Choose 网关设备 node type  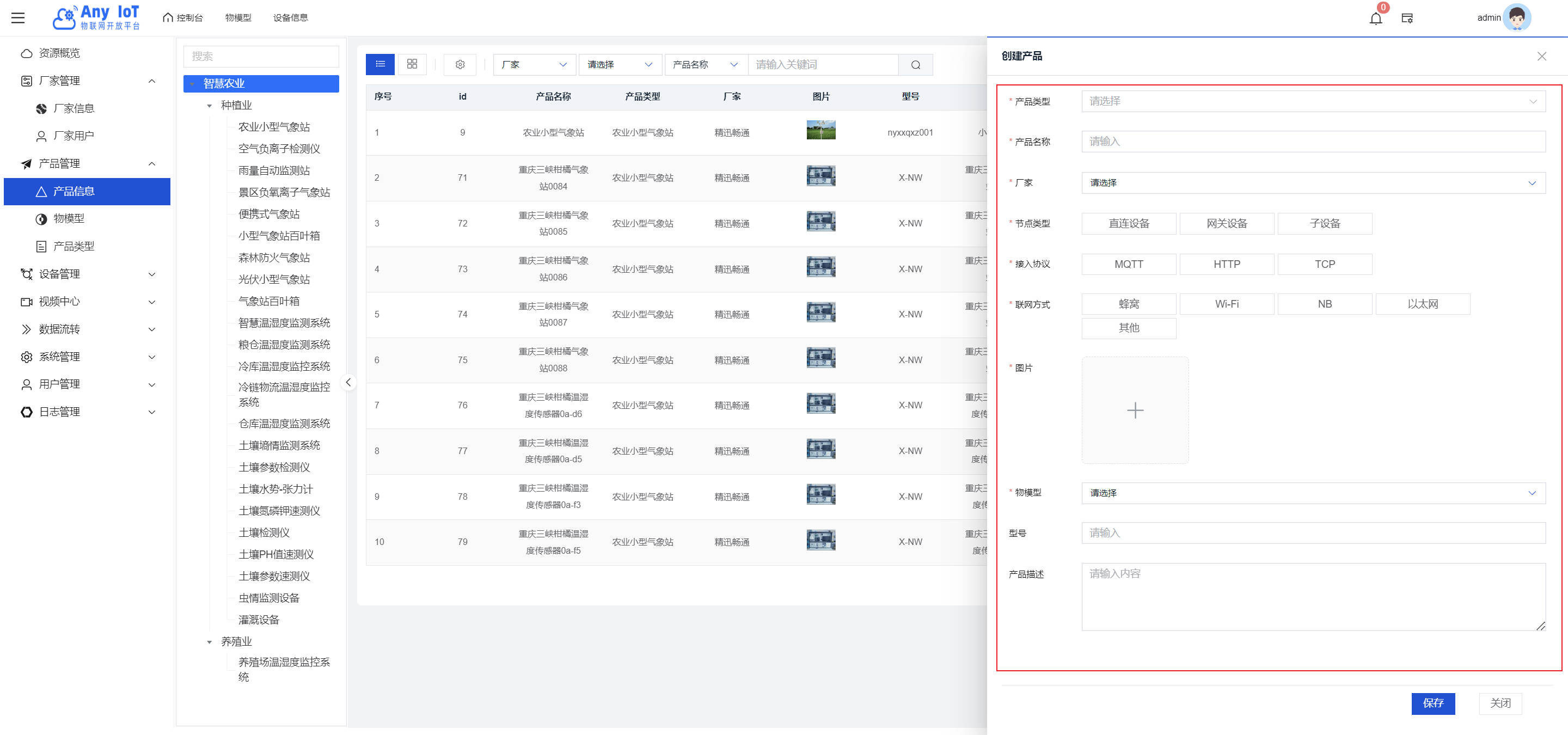(1227, 223)
